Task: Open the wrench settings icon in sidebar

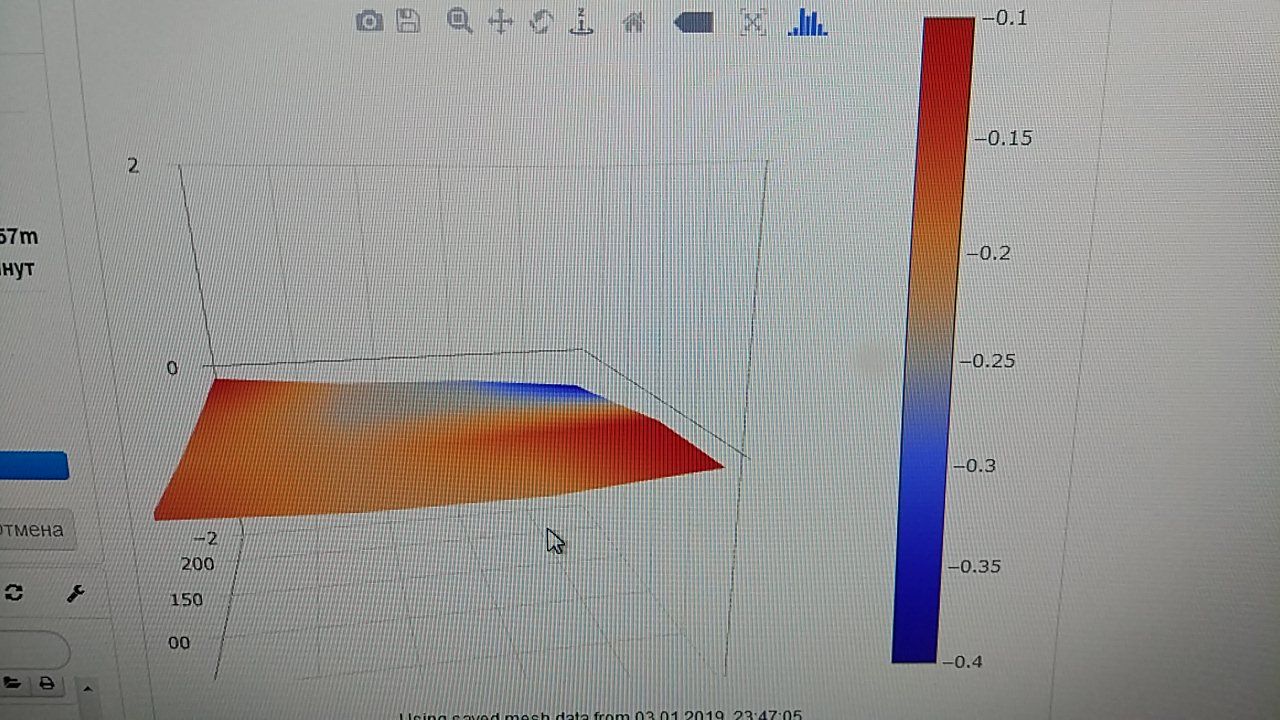Action: (75, 593)
